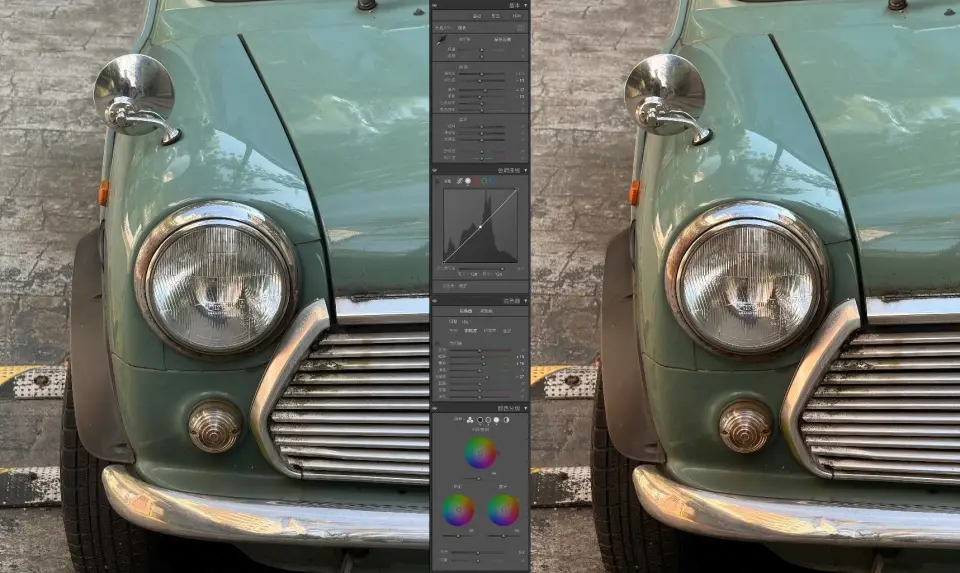Click the three-circle all-wheels color grading icon
This screenshot has height=573, width=960.
(470, 420)
